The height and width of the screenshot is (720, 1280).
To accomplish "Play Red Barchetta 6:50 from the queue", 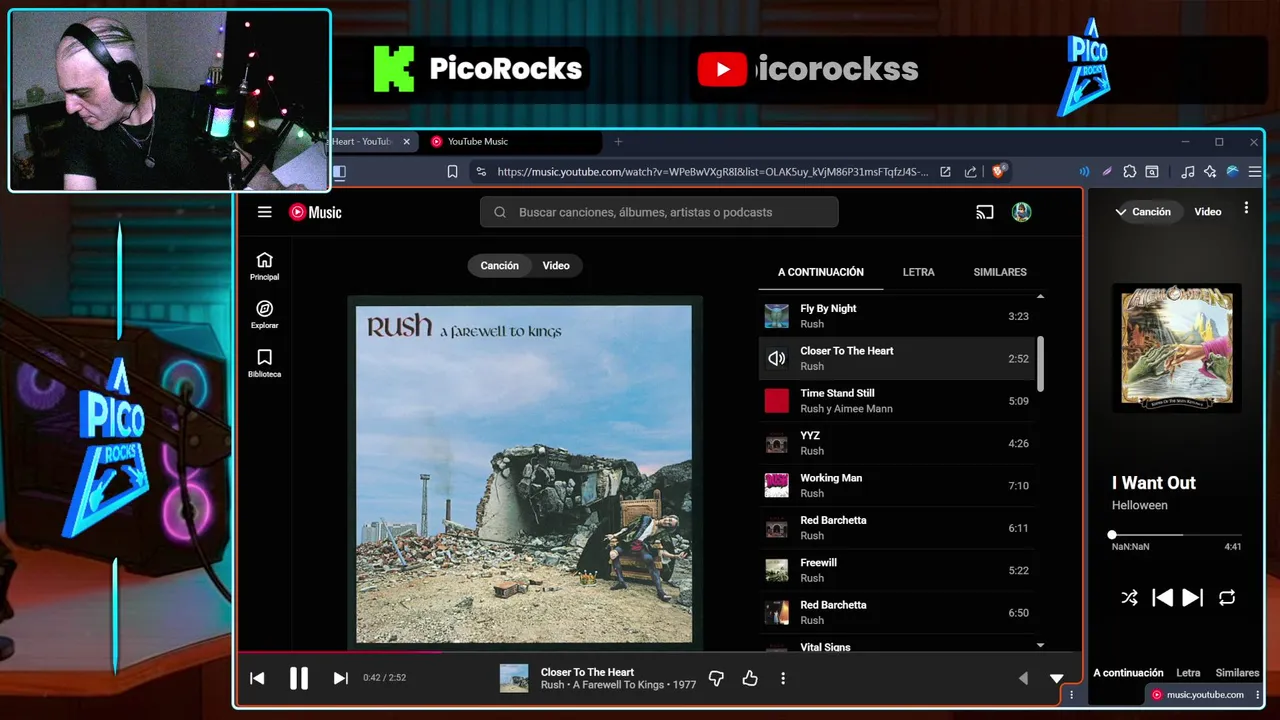I will [896, 612].
